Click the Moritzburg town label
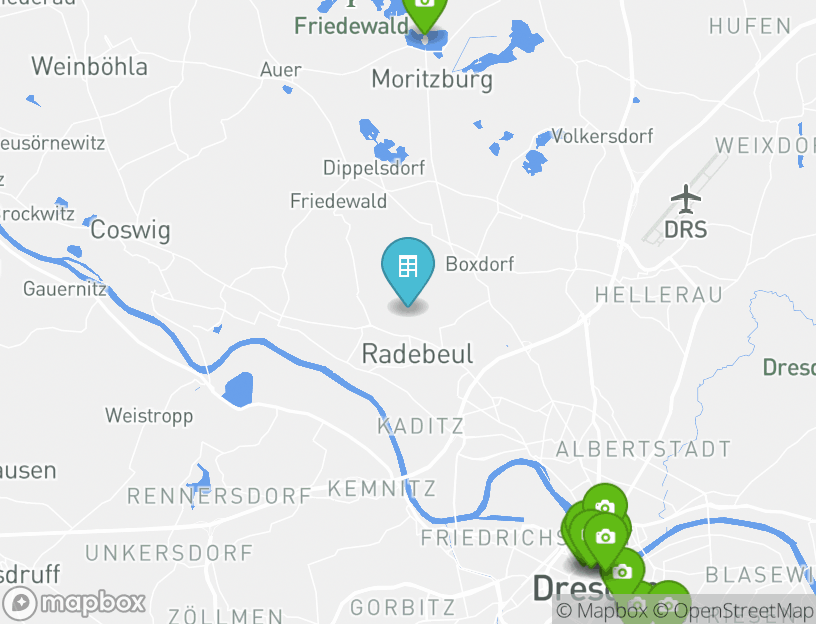816x624 pixels. click(x=432, y=80)
